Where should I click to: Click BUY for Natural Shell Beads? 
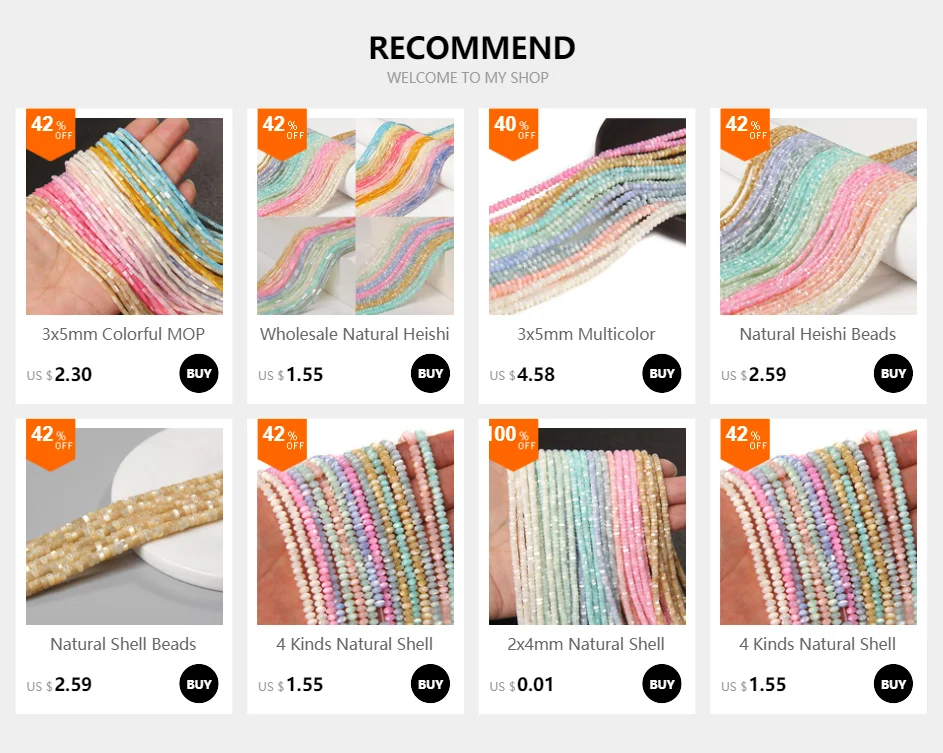[x=198, y=684]
